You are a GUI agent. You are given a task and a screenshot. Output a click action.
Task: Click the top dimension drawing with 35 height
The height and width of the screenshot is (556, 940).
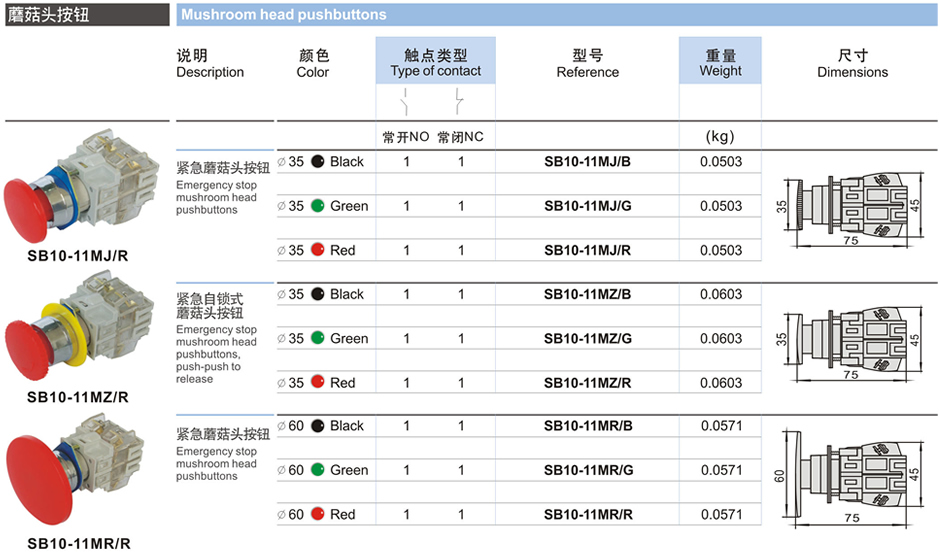(852, 204)
